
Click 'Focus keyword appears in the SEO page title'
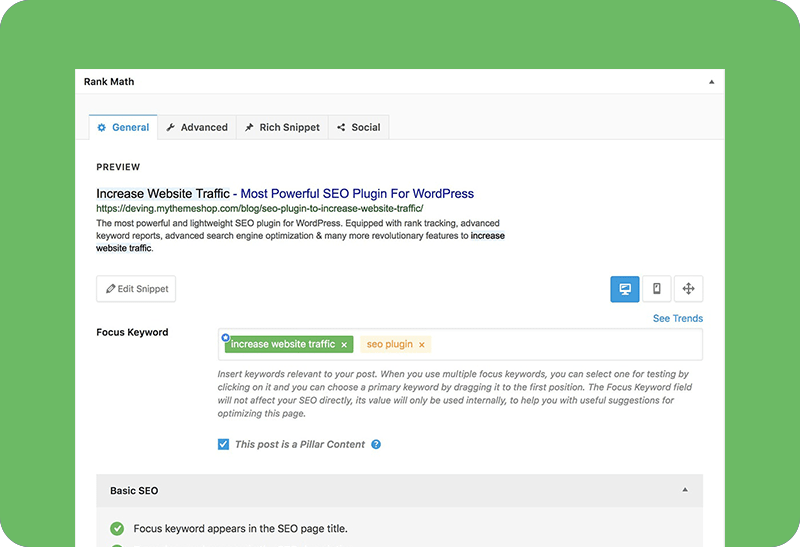(x=240, y=529)
